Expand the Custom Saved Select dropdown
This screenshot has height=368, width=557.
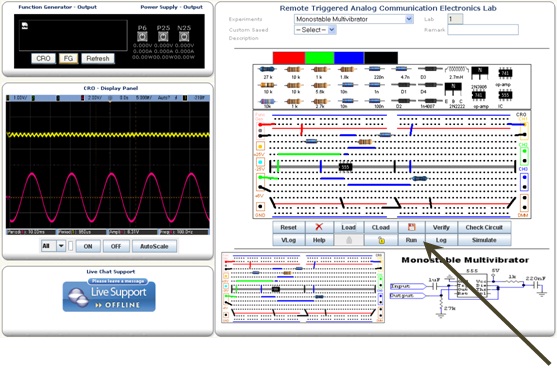pos(315,30)
